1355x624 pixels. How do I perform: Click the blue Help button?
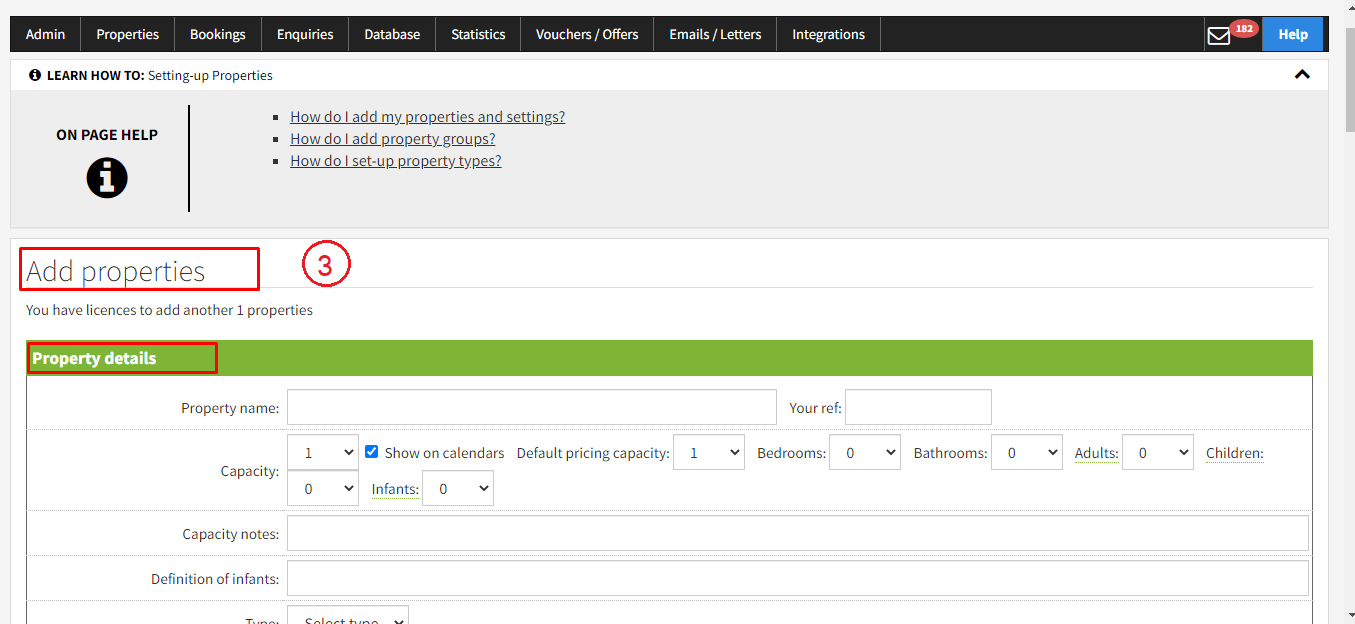click(1293, 34)
